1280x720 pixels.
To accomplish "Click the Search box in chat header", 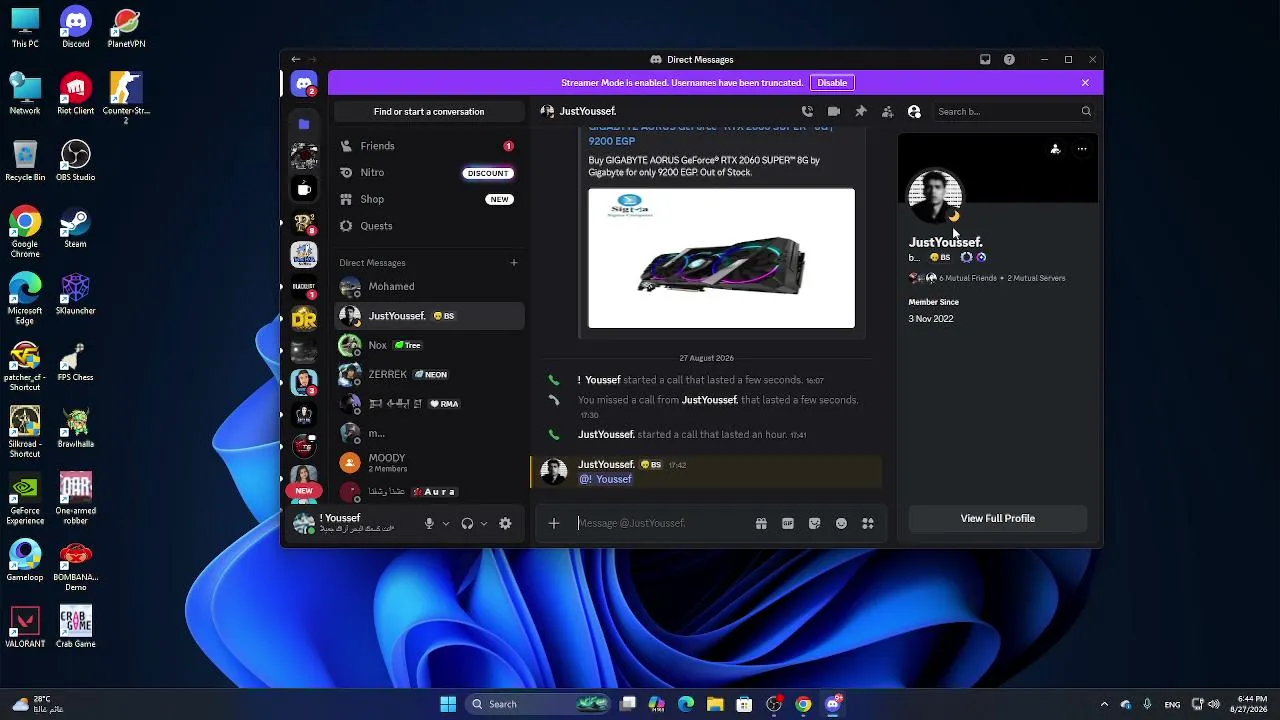I will 1013,112.
